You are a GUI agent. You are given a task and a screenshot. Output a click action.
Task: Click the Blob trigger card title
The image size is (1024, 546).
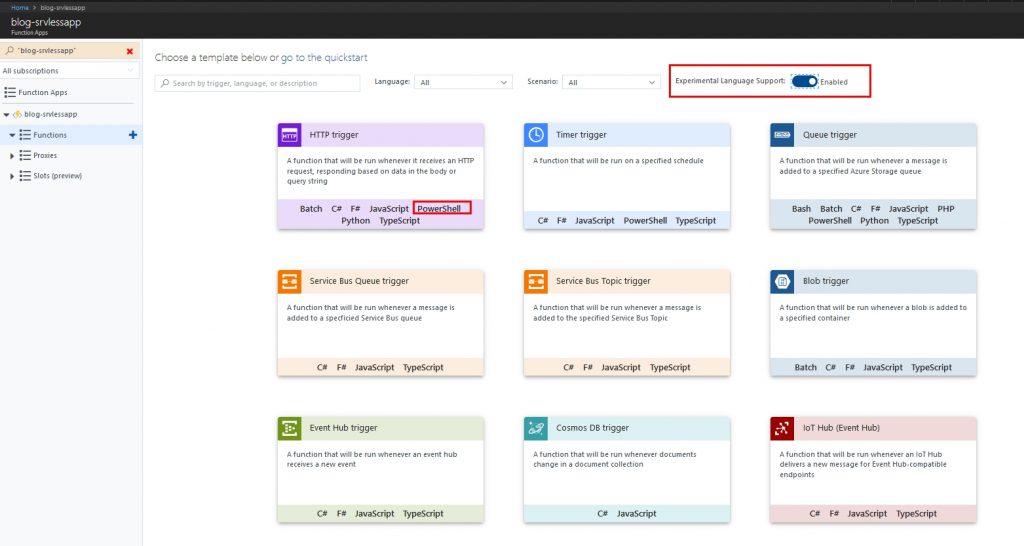(825, 281)
